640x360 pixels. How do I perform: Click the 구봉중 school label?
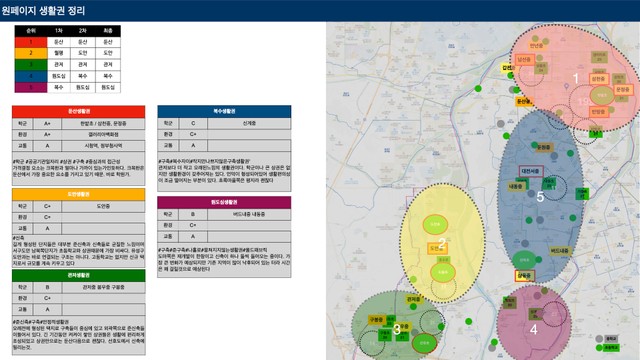pyautogui.click(x=376, y=320)
